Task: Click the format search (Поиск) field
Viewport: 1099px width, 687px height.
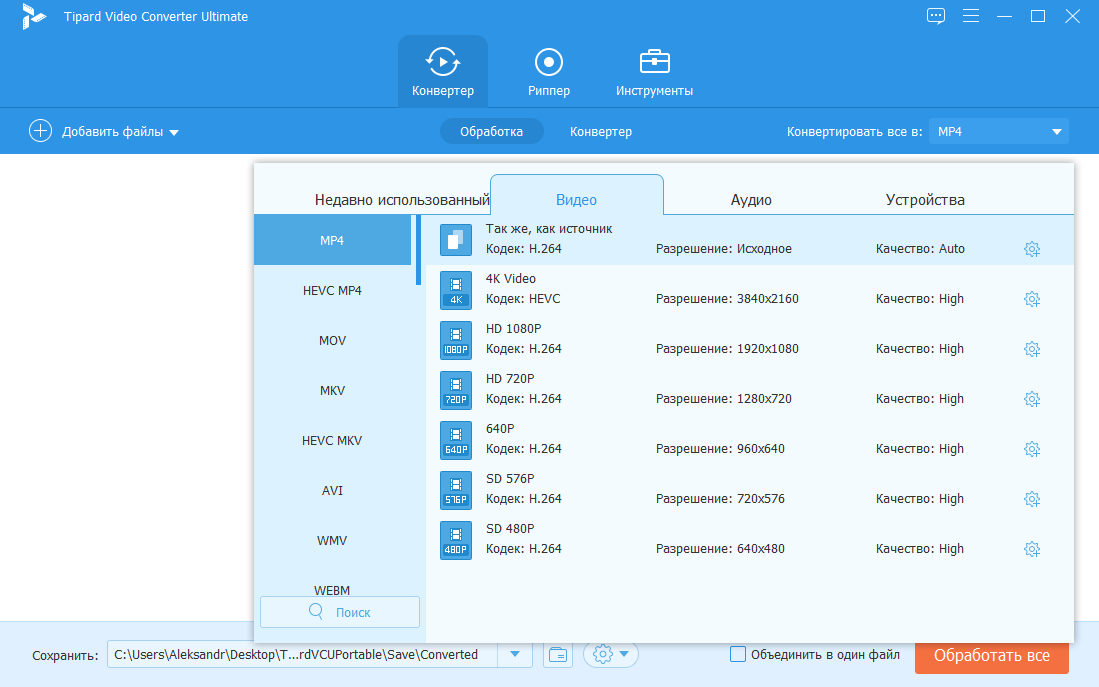Action: (x=340, y=612)
